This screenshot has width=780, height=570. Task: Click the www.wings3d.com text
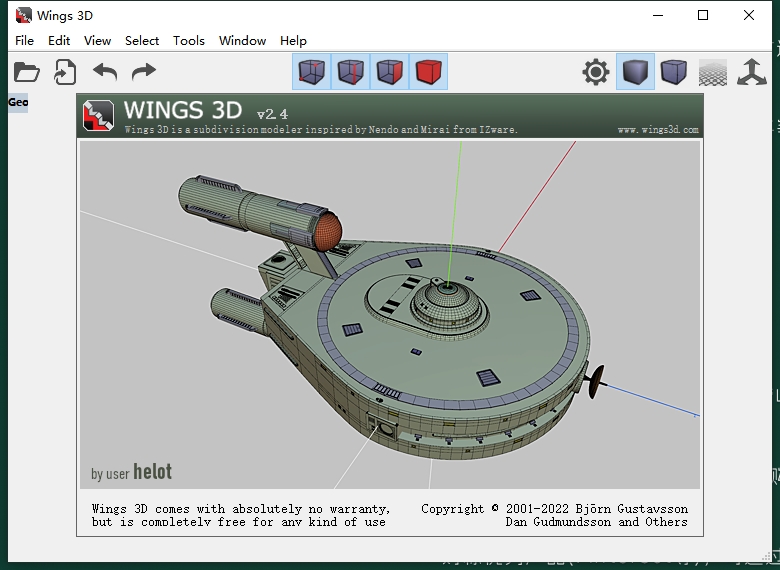pos(658,130)
